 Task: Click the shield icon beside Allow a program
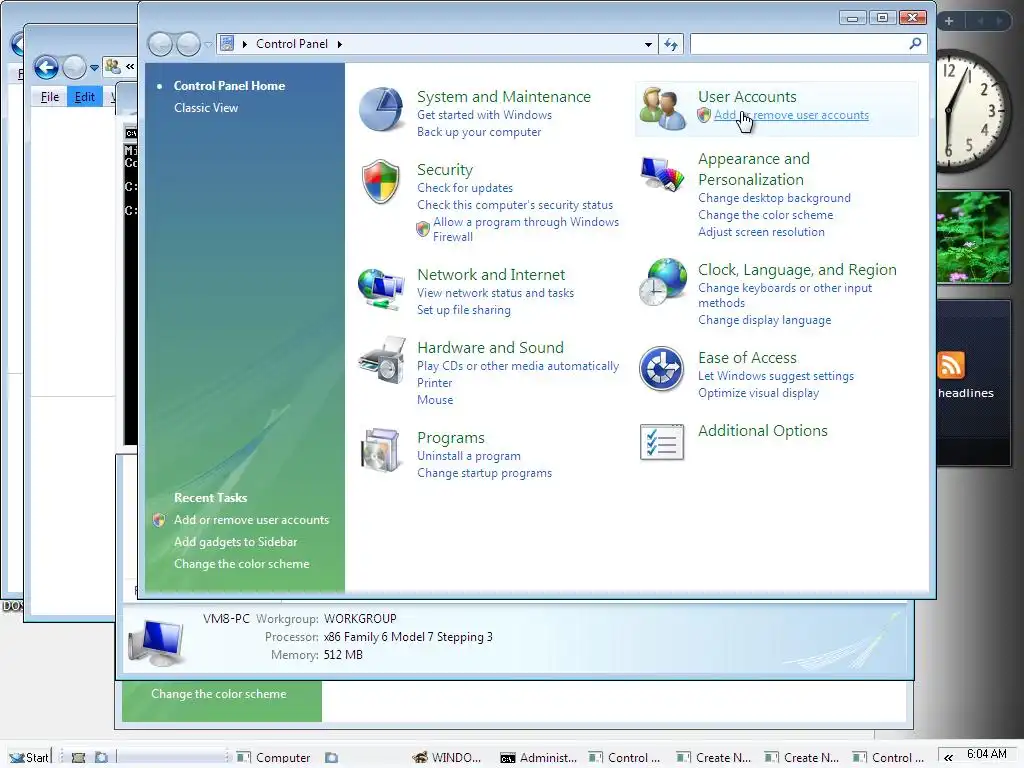(423, 229)
